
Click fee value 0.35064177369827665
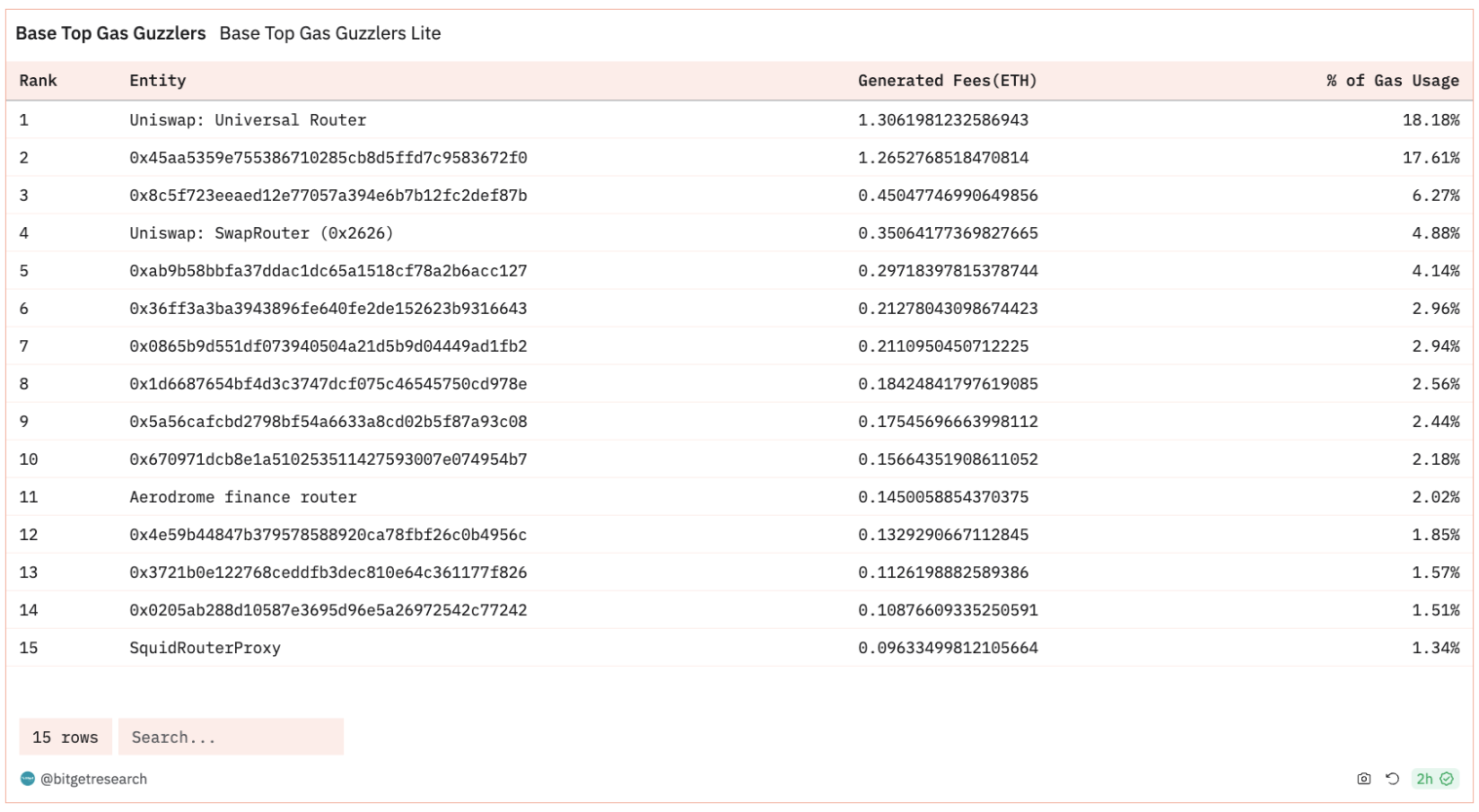tap(948, 233)
